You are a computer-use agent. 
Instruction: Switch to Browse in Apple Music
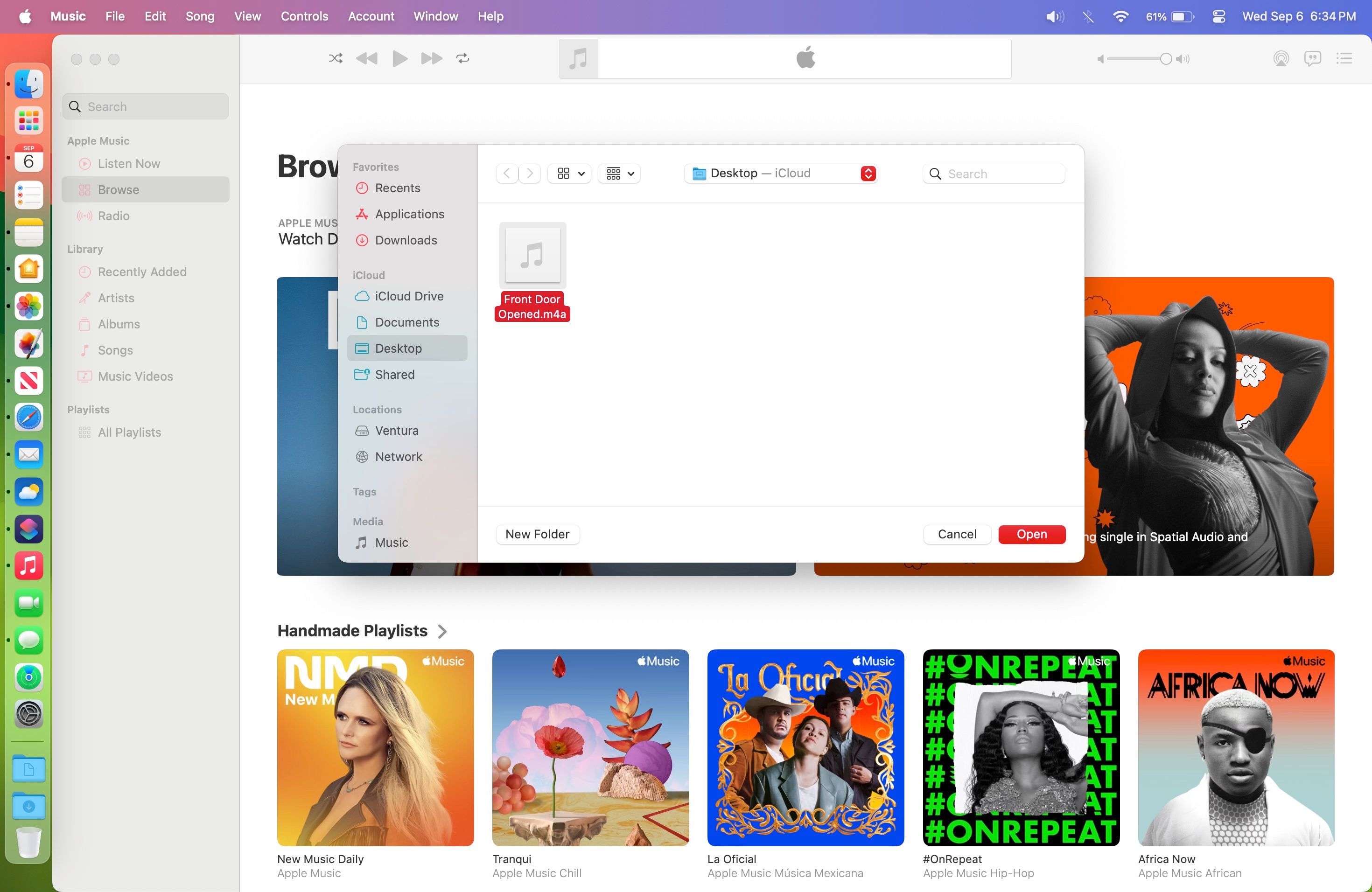coord(117,189)
